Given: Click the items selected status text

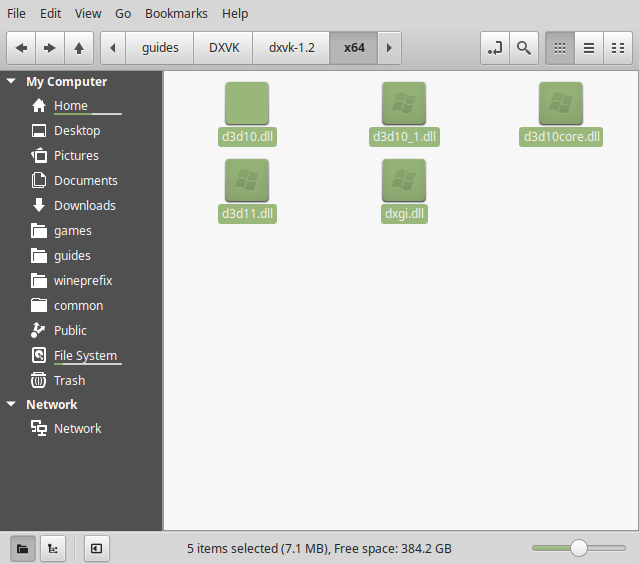Looking at the screenshot, I should click(x=319, y=549).
